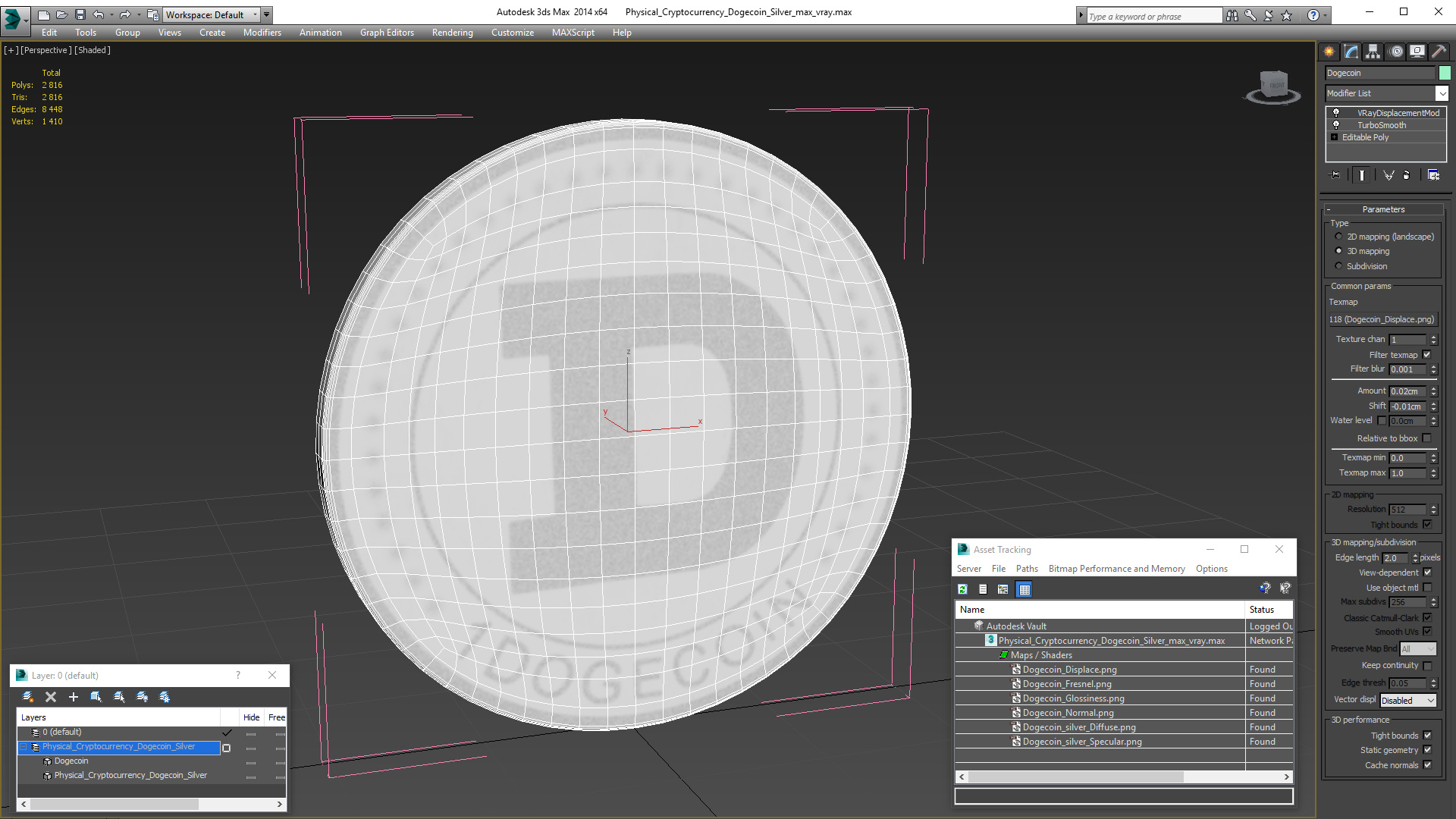
Task: Switch to the Utilities hammer panel
Action: pos(1439,51)
